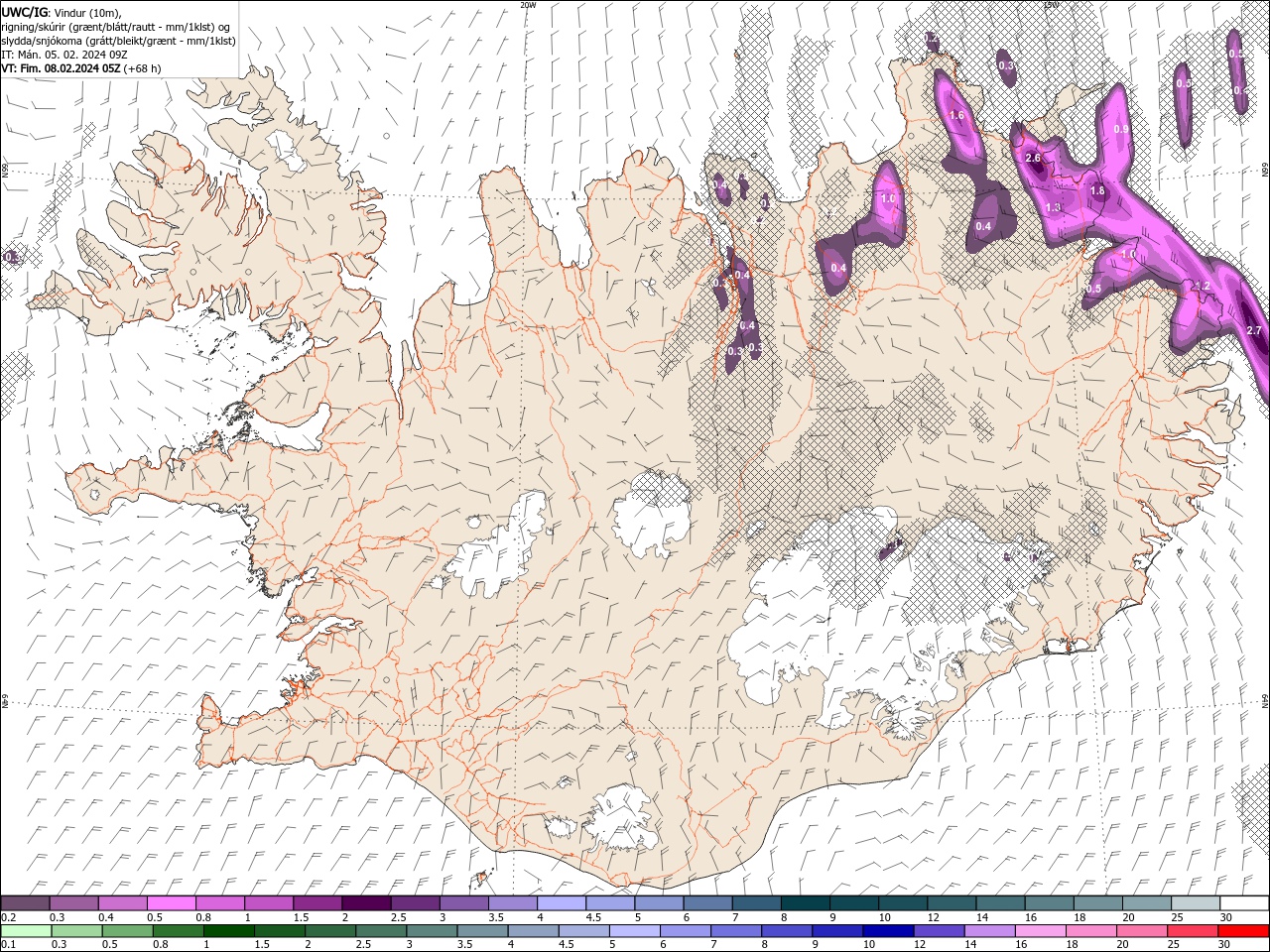The height and width of the screenshot is (952, 1270).
Task: Click the red swatch ending the lower legend row
Action: [x=1243, y=931]
